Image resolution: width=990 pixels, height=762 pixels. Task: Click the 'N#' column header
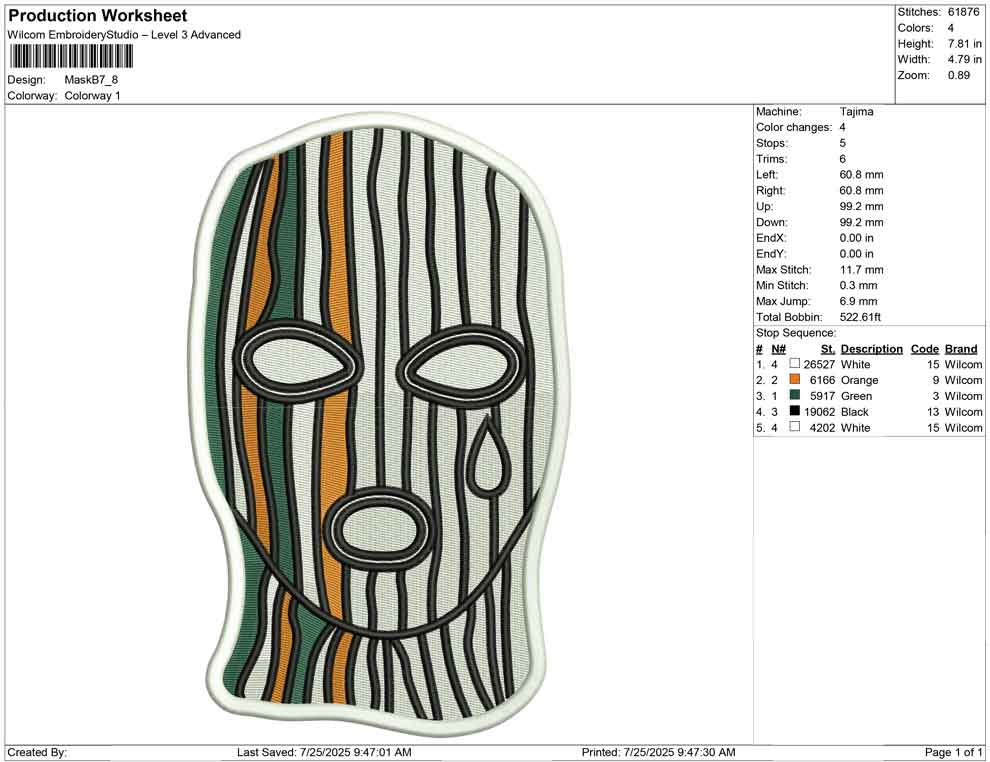pos(778,349)
